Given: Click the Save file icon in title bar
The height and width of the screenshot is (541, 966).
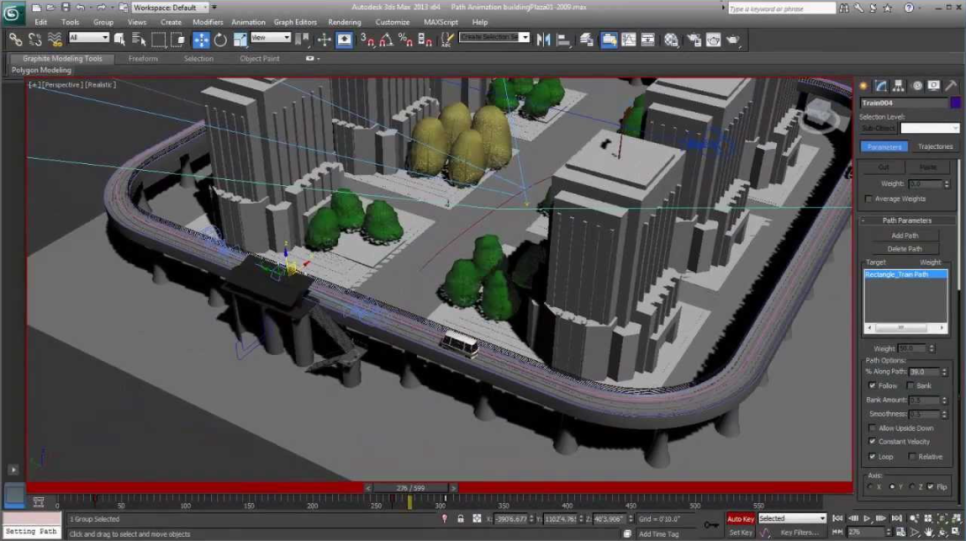Looking at the screenshot, I should click(65, 7).
